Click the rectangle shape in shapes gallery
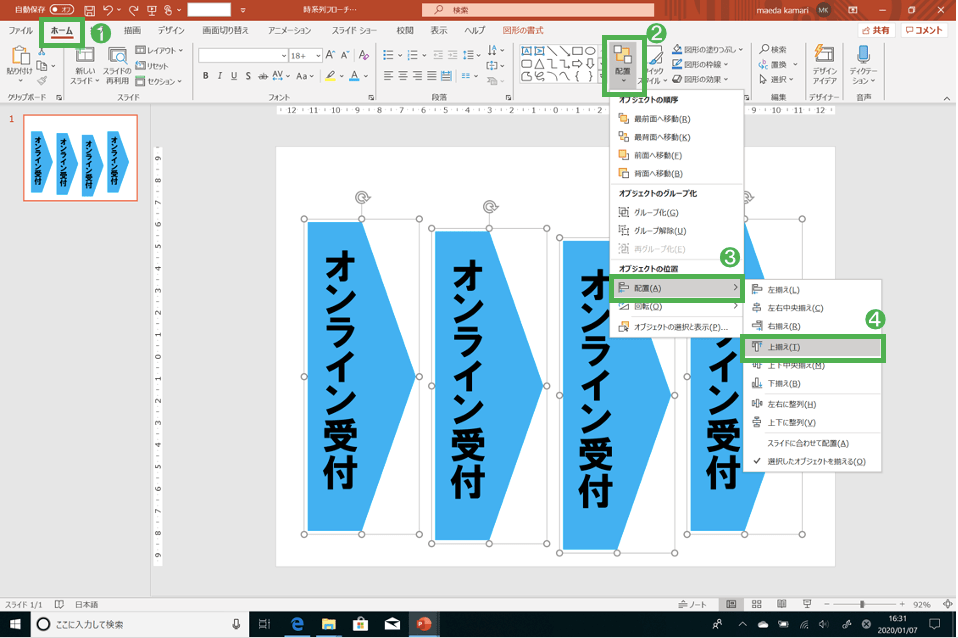Screen dimensions: 958x638 pyautogui.click(x=577, y=51)
